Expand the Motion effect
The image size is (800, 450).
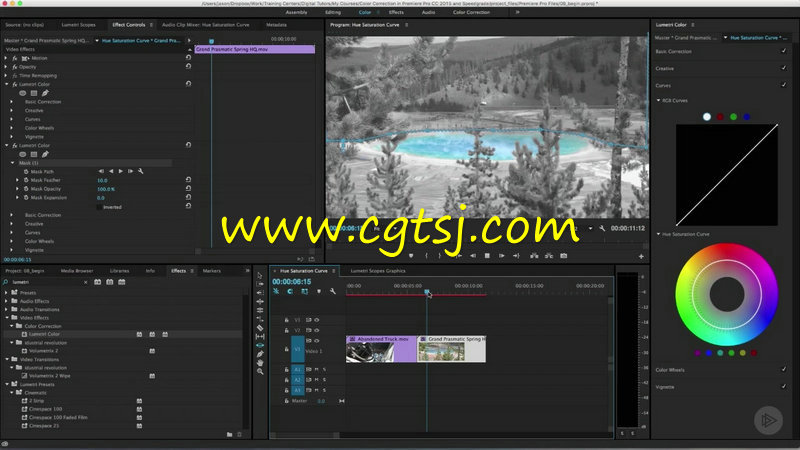click(x=6, y=58)
